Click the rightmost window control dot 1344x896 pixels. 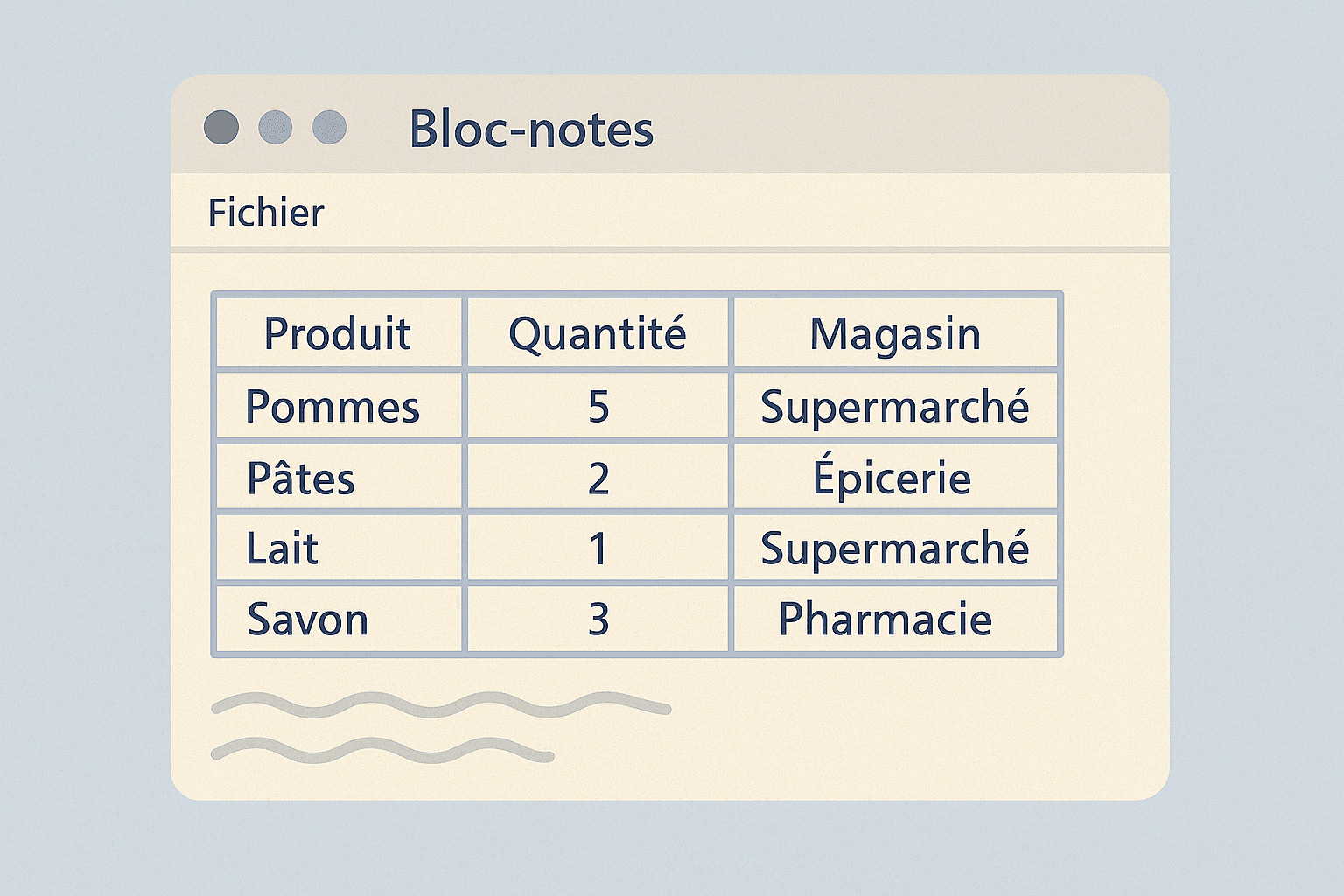coord(330,127)
